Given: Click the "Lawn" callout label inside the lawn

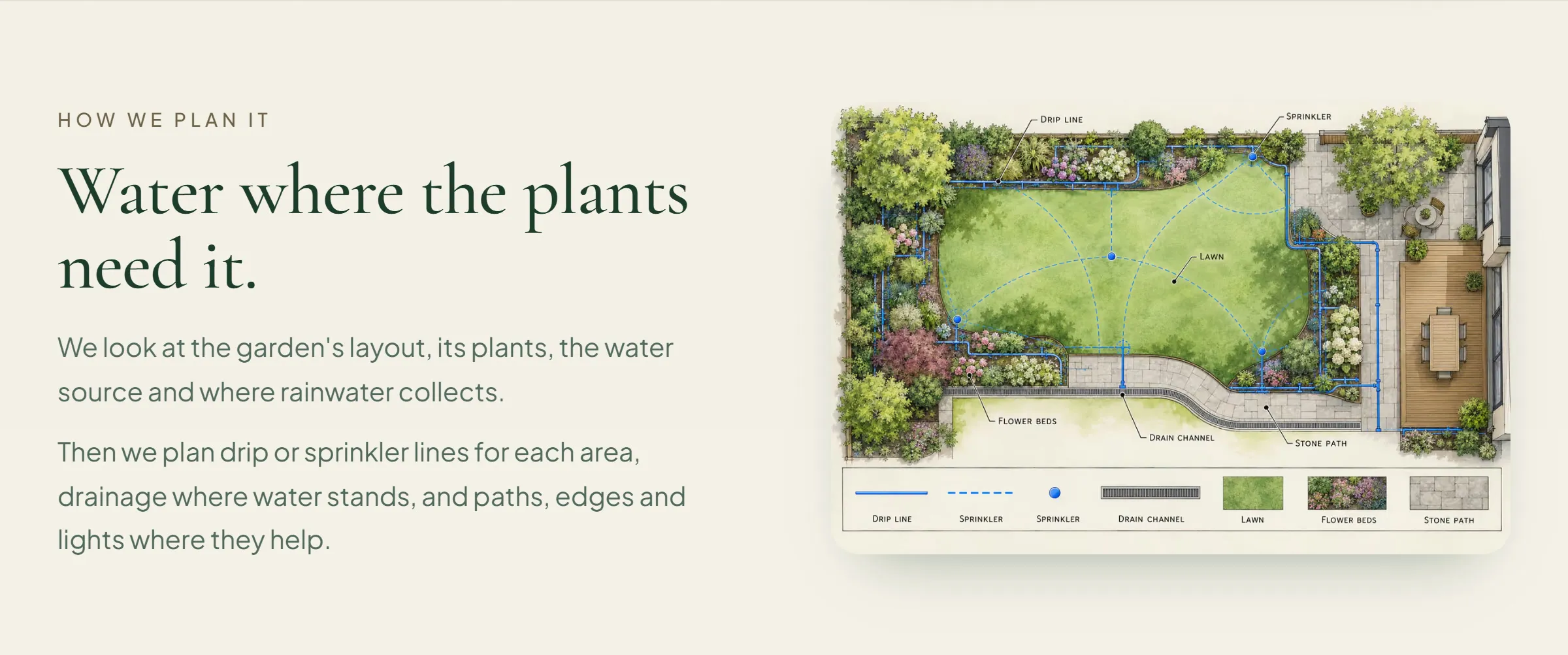Looking at the screenshot, I should point(1212,256).
